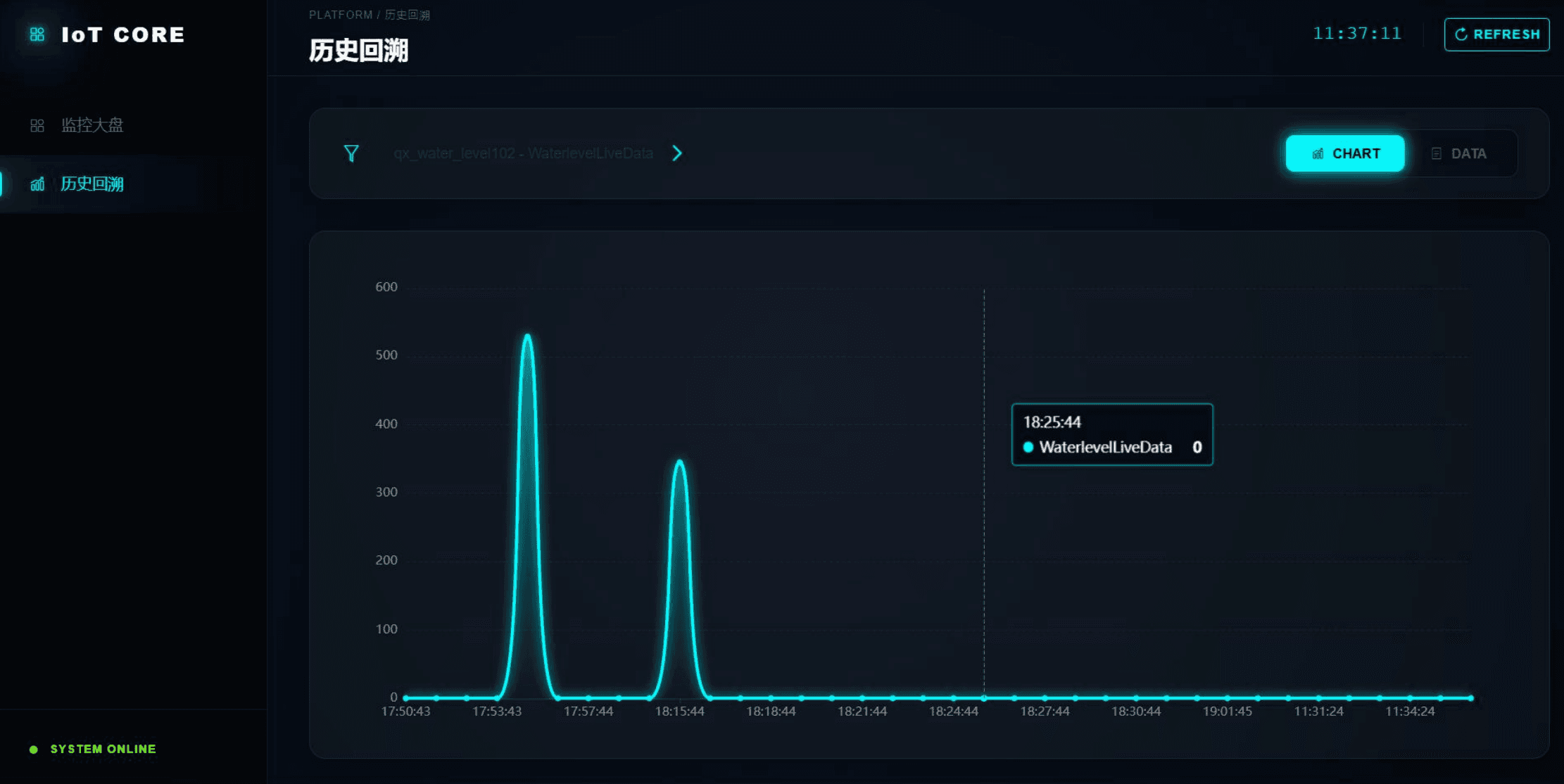Image resolution: width=1564 pixels, height=784 pixels.
Task: Switch to DATA view
Action: tap(1459, 153)
